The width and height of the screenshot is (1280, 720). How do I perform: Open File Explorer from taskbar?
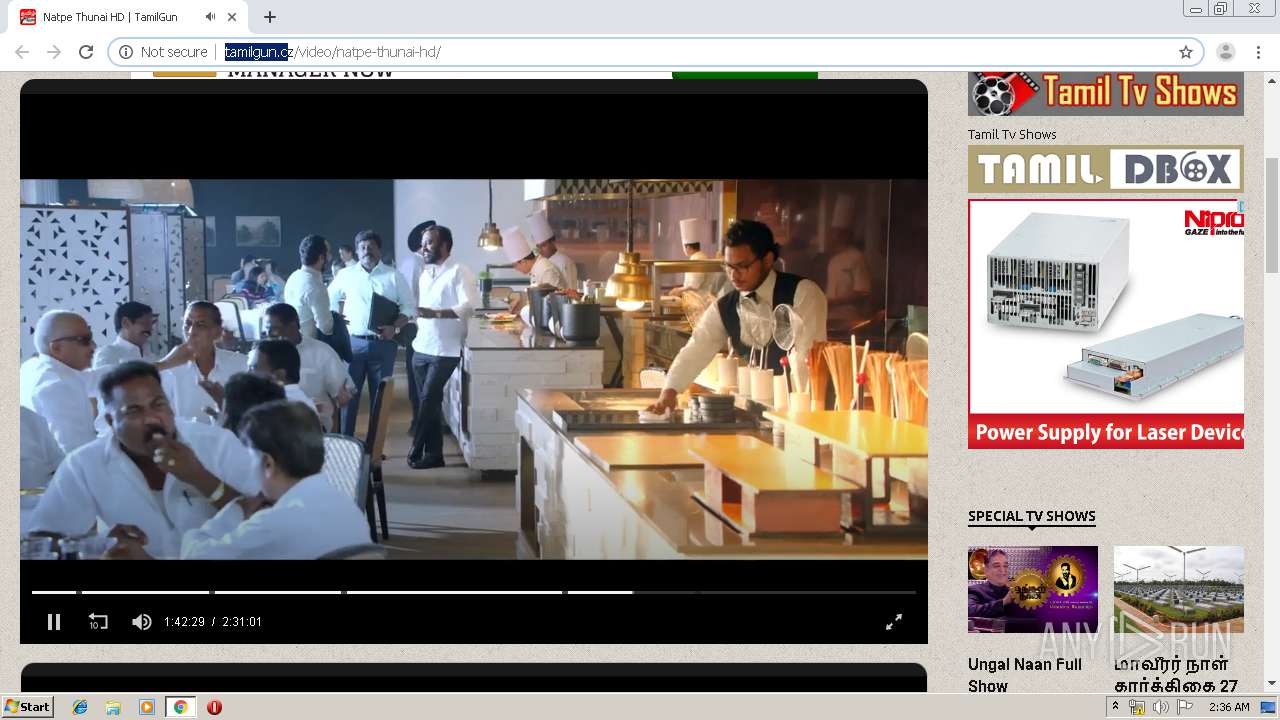coord(113,707)
